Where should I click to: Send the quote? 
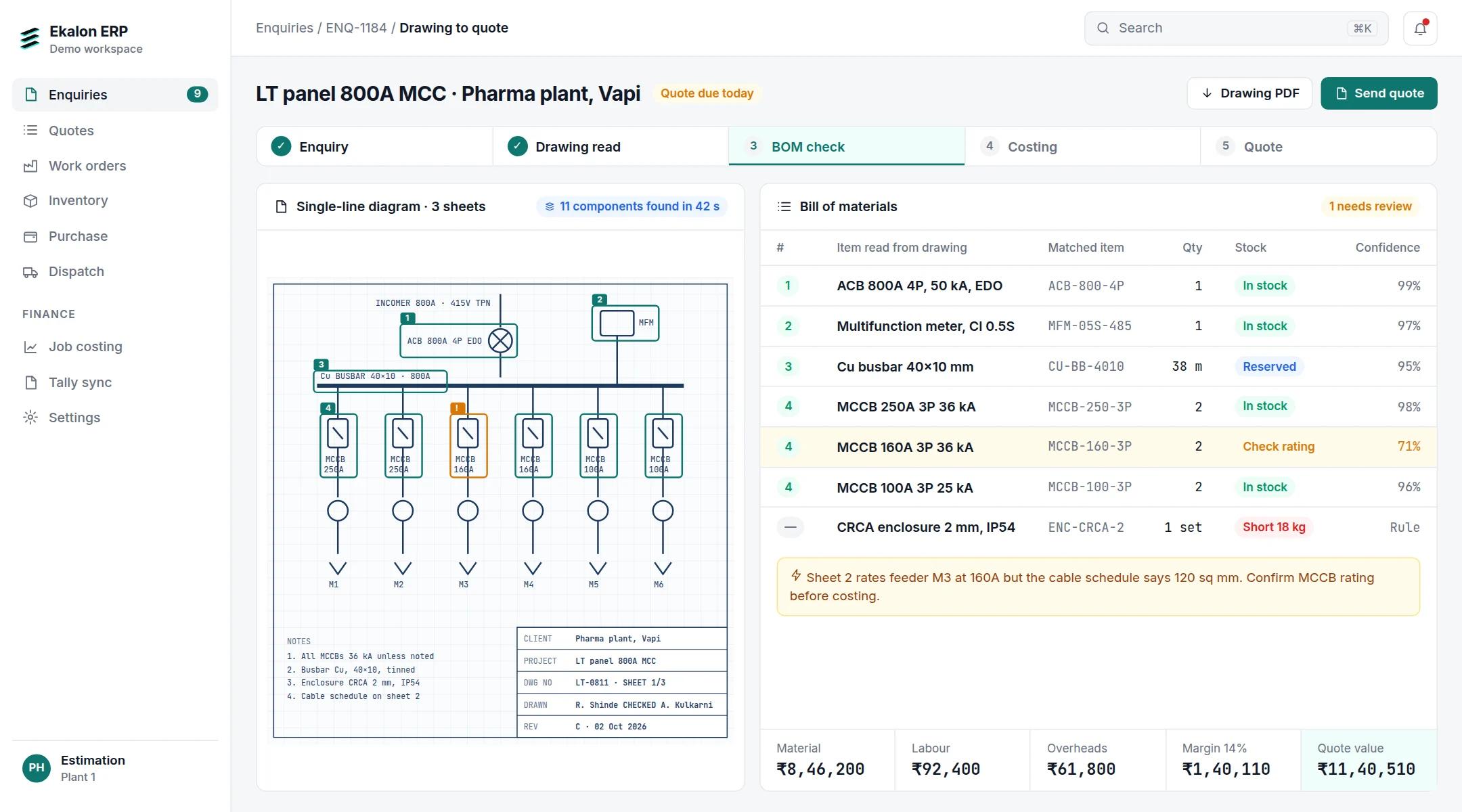(1379, 93)
